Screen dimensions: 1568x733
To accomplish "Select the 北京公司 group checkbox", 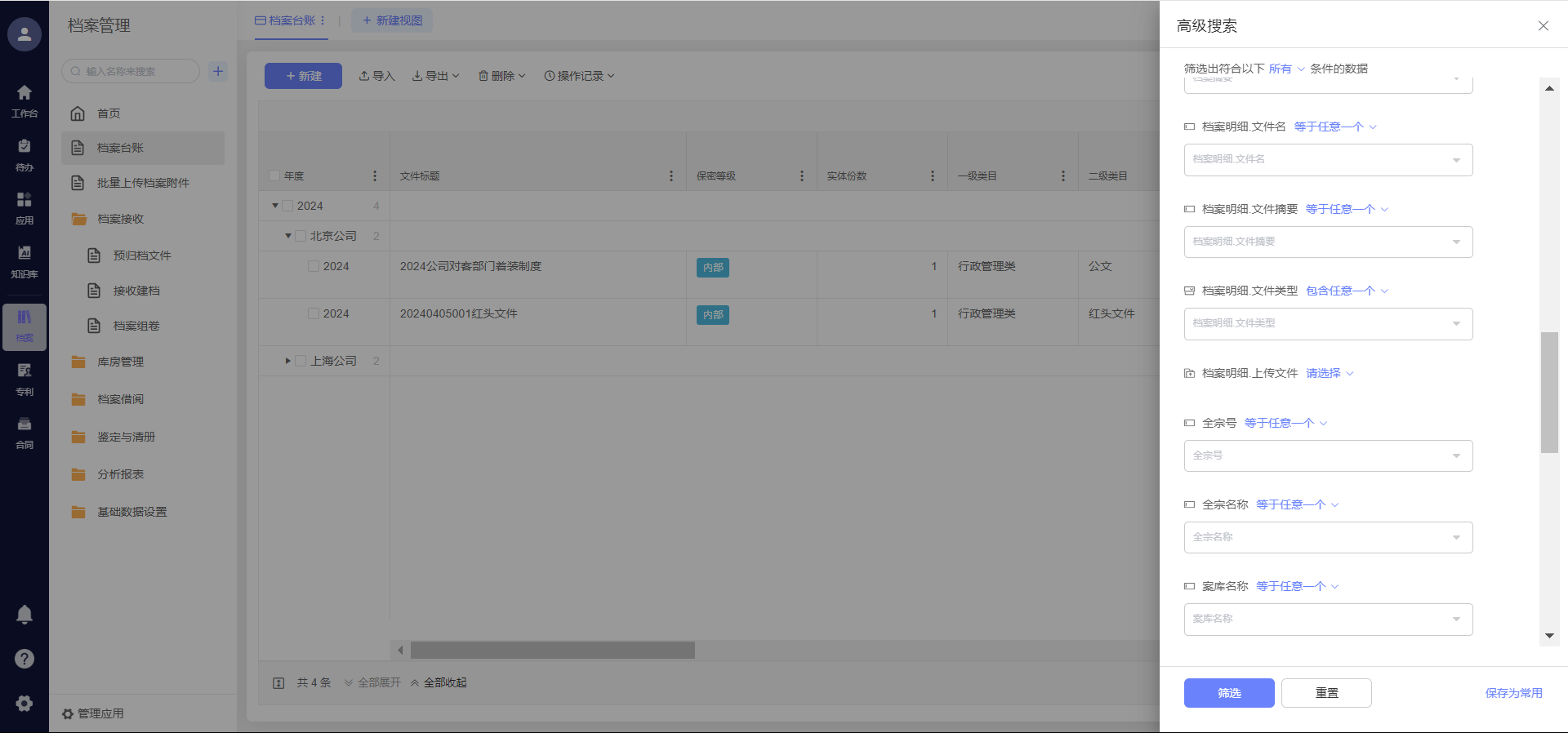I will click(301, 236).
